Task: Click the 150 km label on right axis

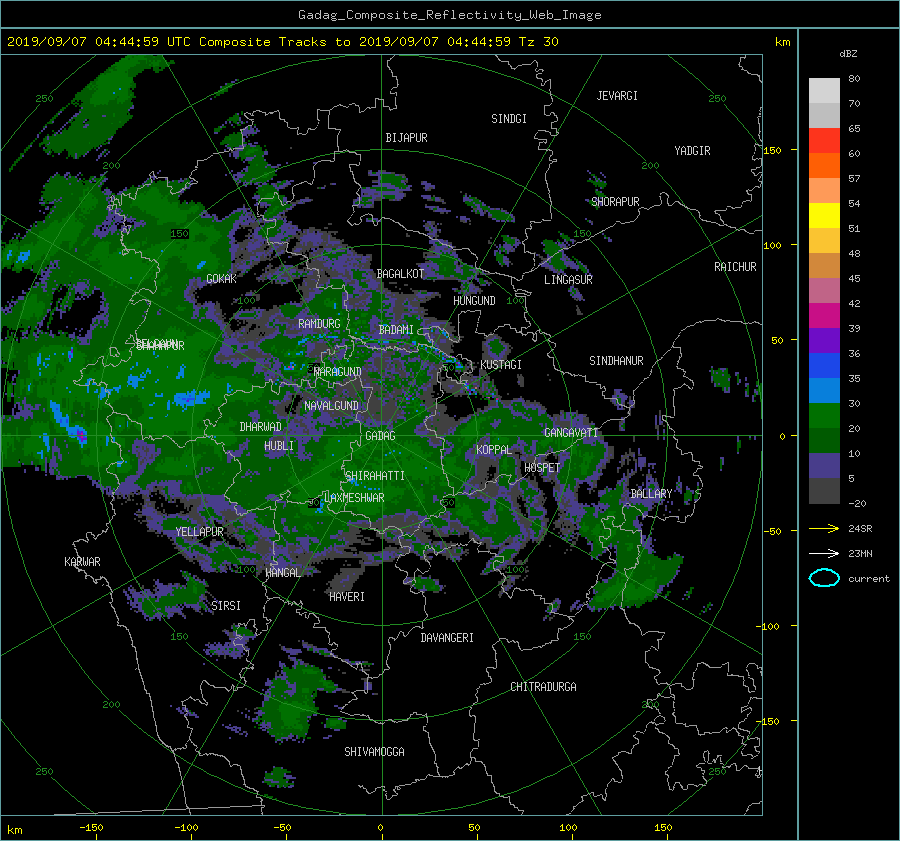Action: tap(772, 150)
